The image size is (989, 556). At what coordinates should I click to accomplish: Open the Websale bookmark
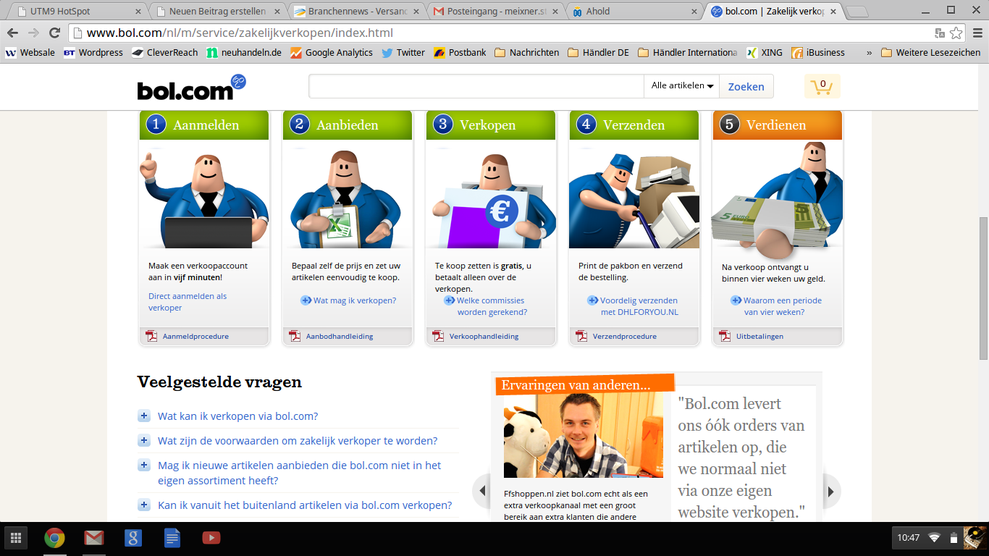(x=30, y=53)
